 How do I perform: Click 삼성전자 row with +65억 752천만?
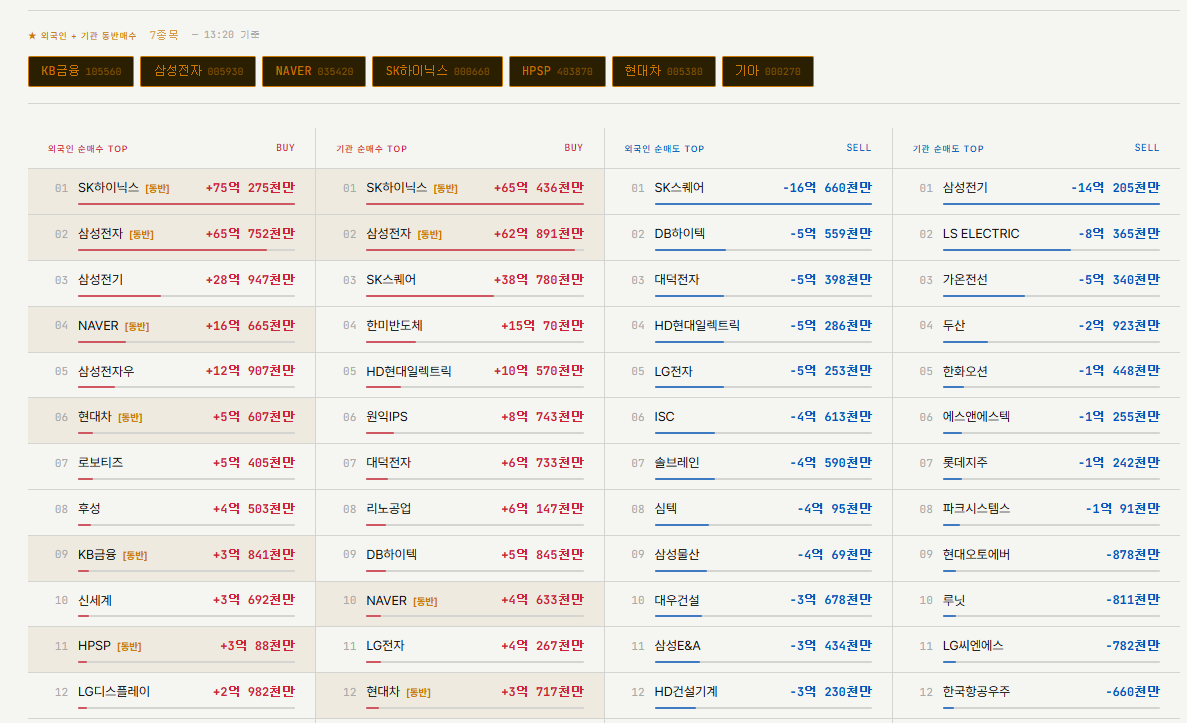pos(172,238)
